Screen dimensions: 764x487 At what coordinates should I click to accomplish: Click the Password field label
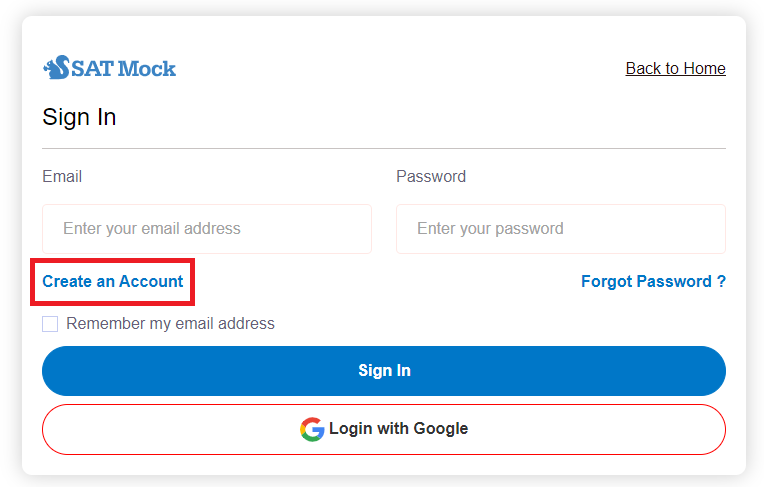point(431,177)
